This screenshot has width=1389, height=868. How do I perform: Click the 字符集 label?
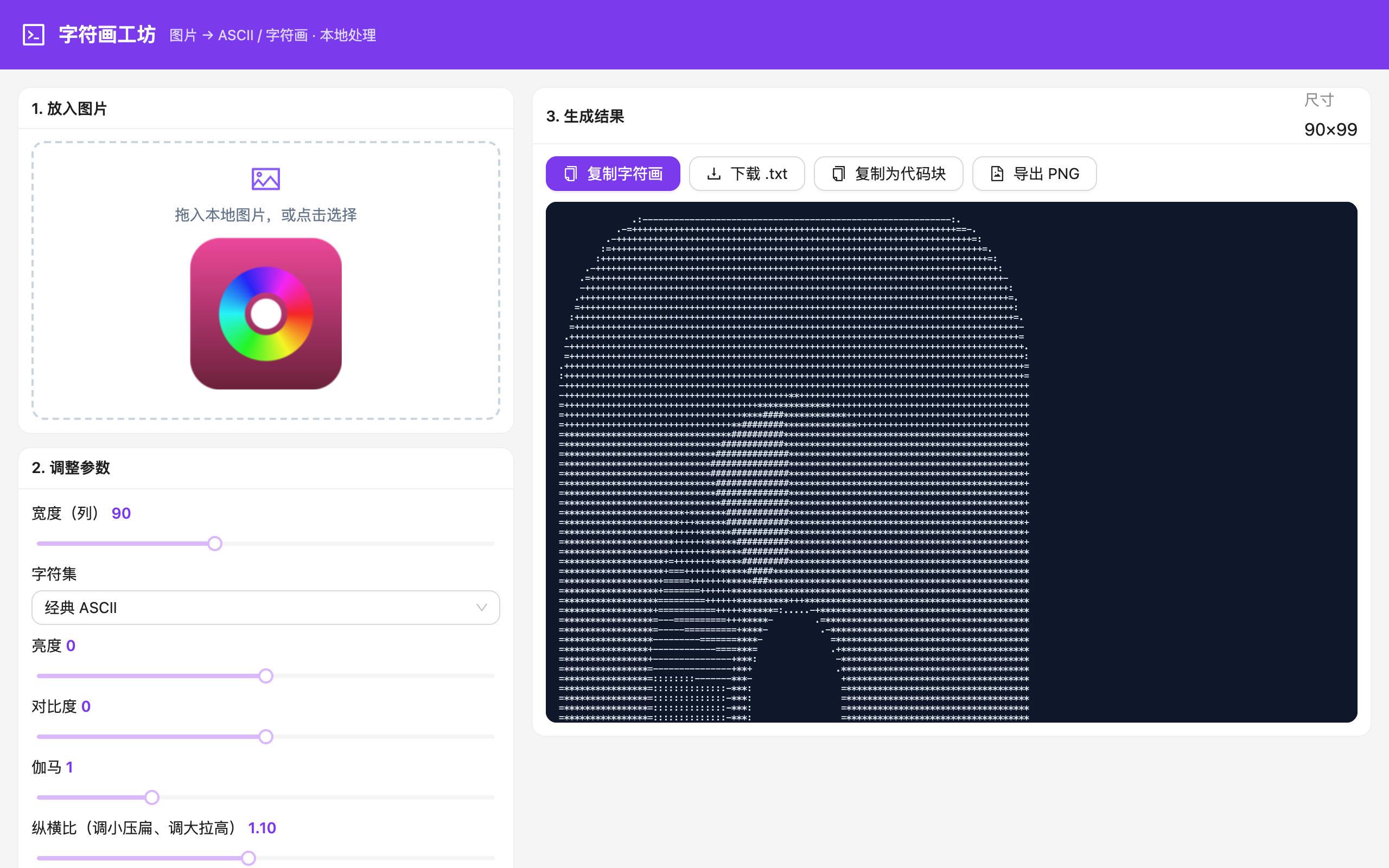[x=54, y=574]
